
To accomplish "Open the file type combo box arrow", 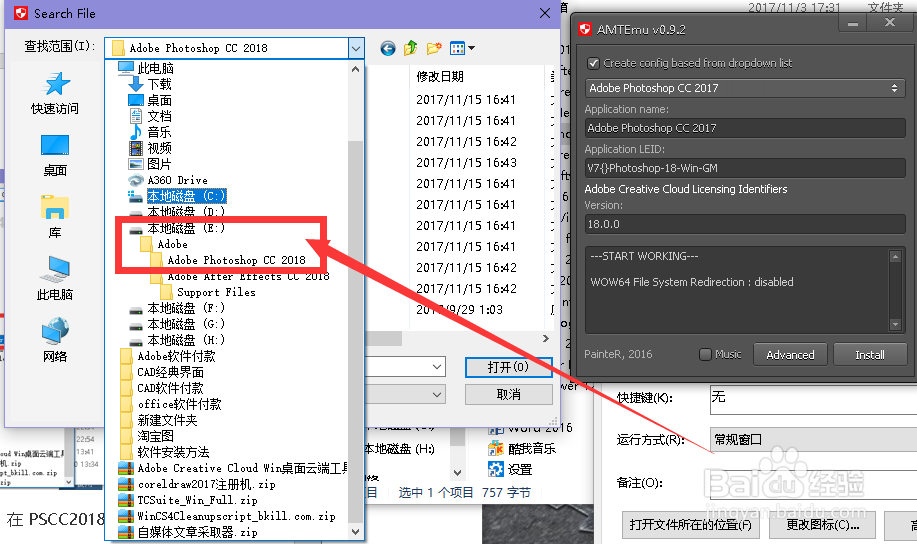I will coord(437,395).
